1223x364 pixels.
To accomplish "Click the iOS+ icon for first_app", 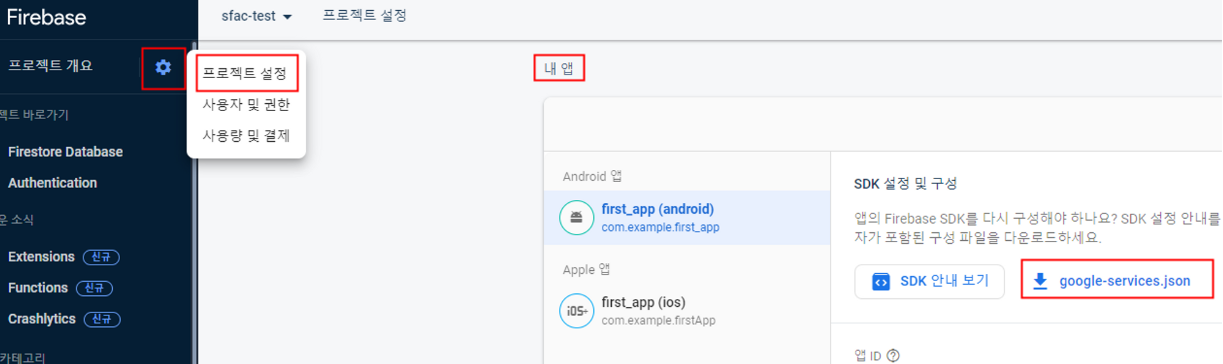I will 577,310.
